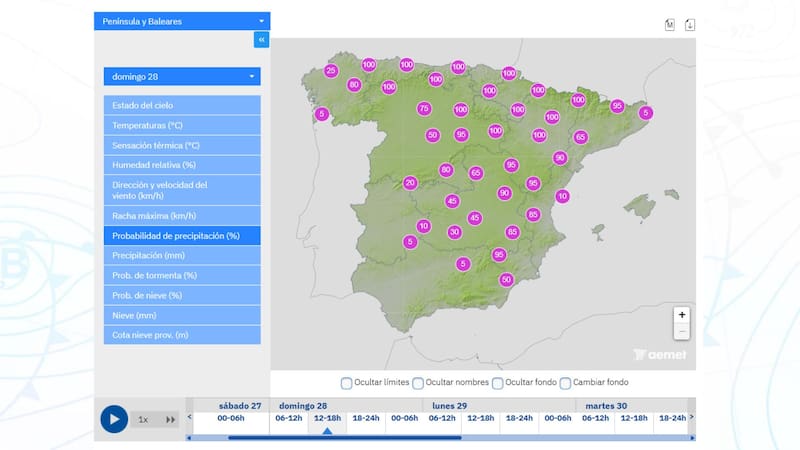Select Temperaturas (°C) layer
800x450 pixels.
(182, 125)
